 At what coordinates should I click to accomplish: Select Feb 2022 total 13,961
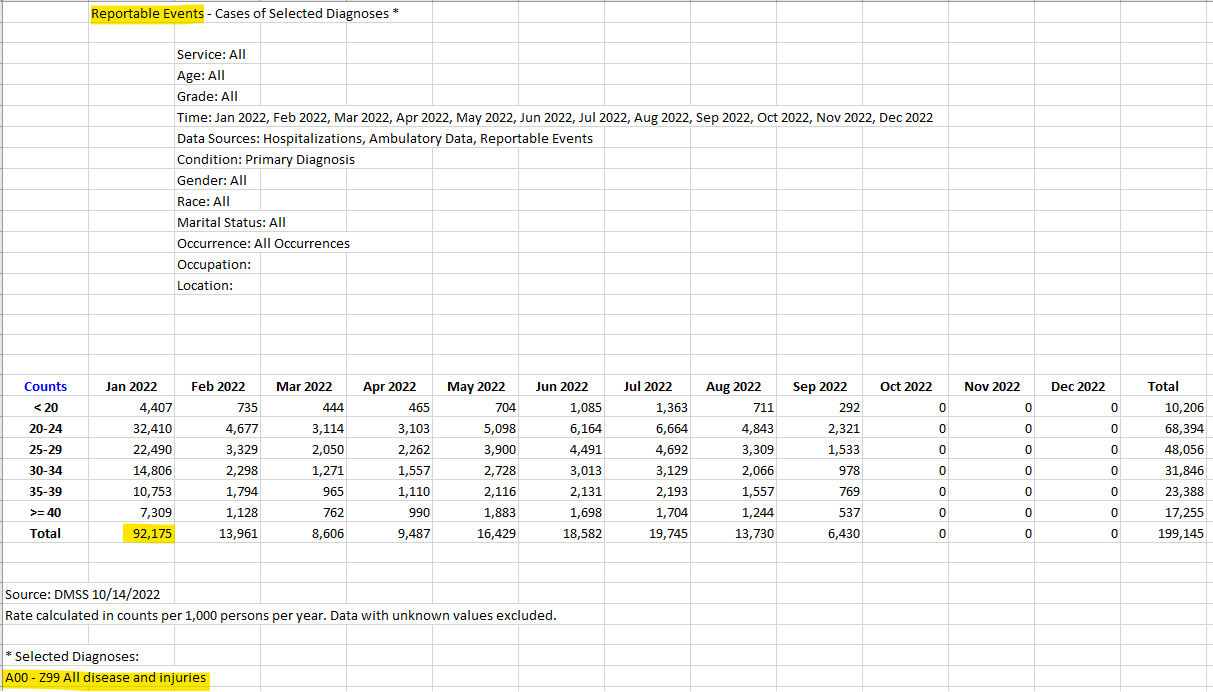pos(238,533)
